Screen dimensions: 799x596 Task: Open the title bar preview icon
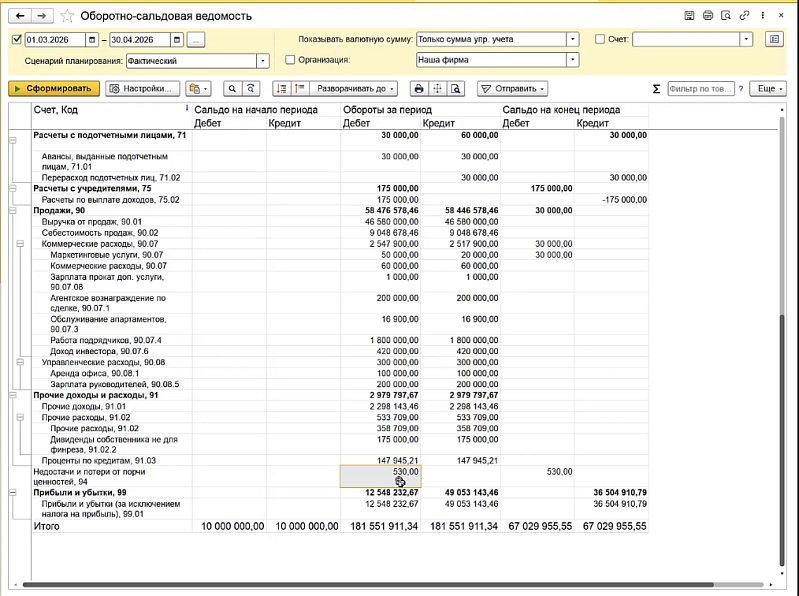pyautogui.click(x=726, y=16)
